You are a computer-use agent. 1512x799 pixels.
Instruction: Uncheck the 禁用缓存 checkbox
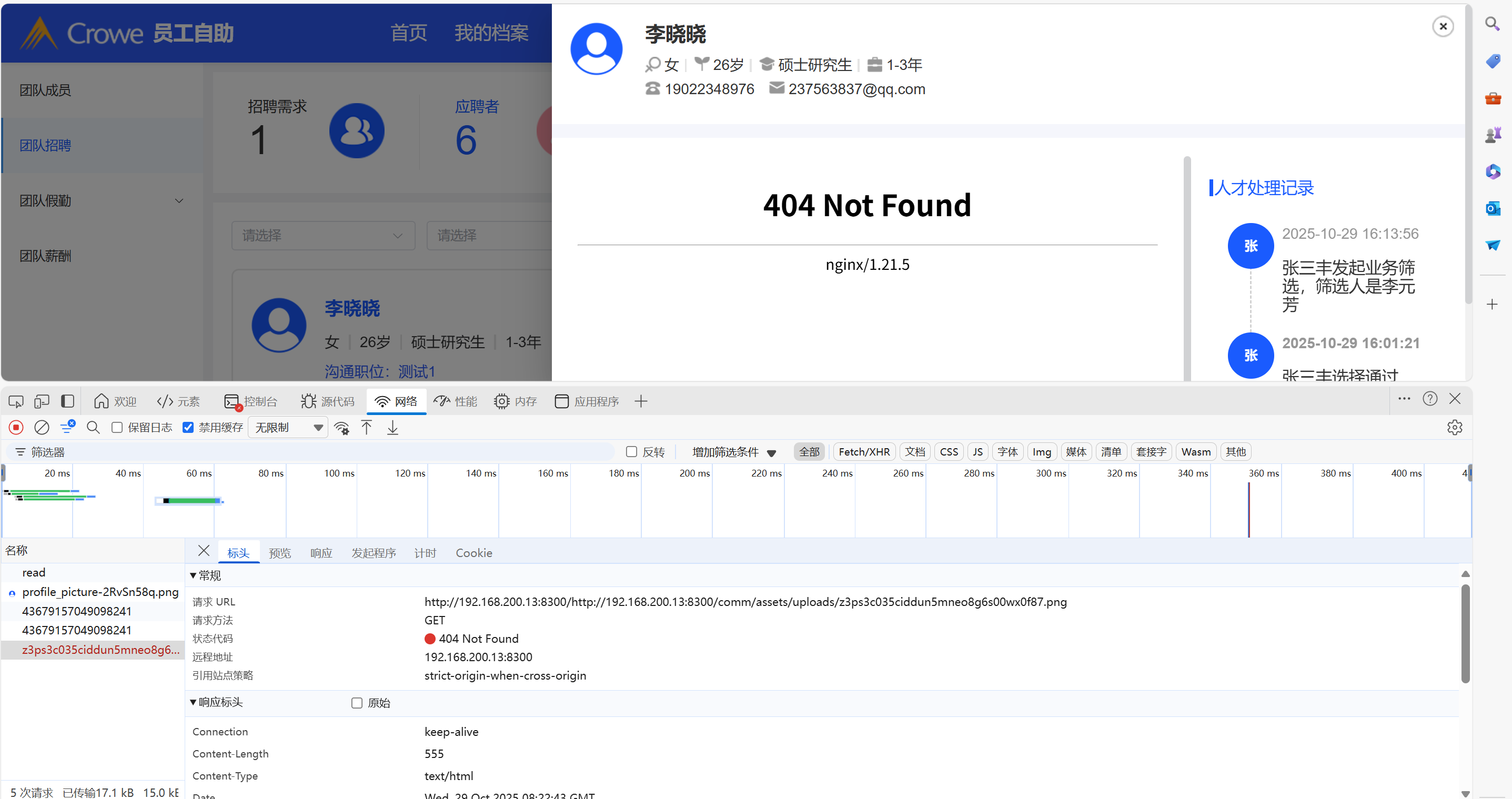coord(188,428)
